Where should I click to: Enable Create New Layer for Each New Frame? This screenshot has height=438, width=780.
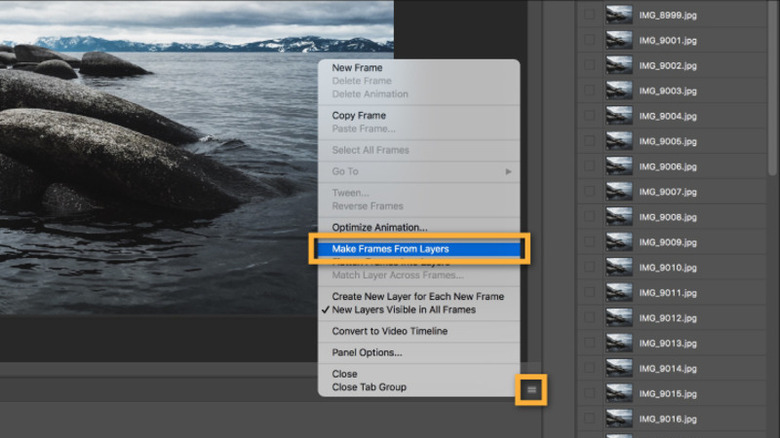(x=417, y=297)
